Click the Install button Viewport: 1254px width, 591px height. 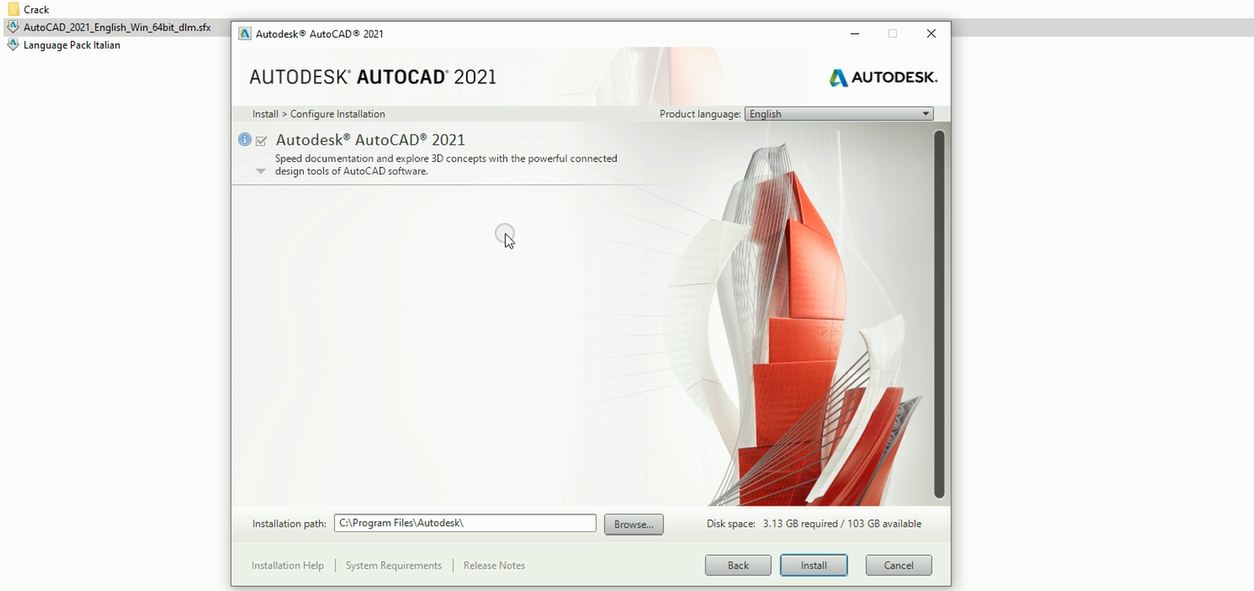pyautogui.click(x=814, y=565)
